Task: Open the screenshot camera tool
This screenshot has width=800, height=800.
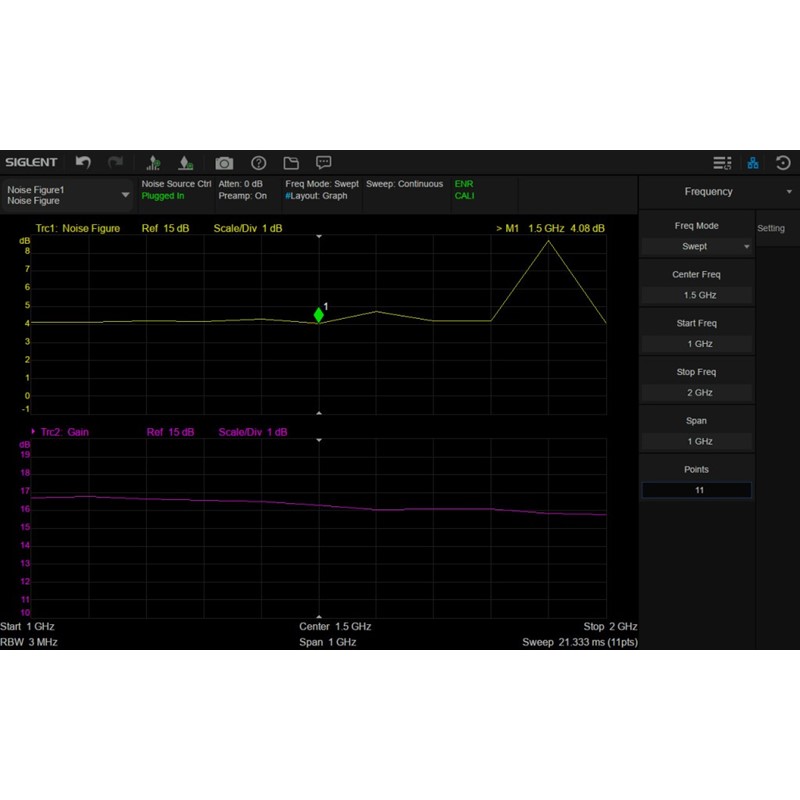Action: tap(224, 163)
